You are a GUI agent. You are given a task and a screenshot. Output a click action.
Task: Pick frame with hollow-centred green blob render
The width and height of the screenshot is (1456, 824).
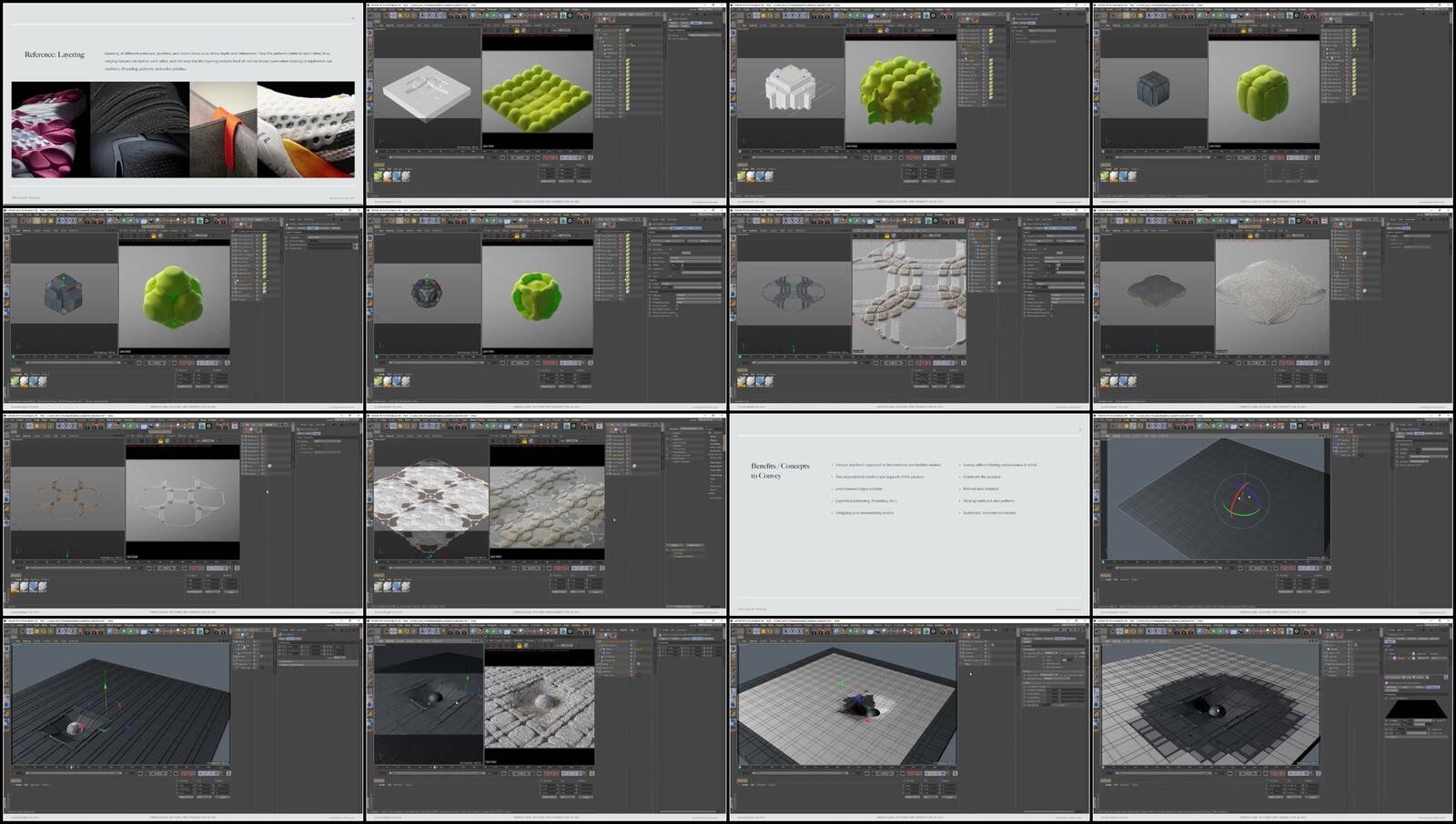tap(546, 307)
